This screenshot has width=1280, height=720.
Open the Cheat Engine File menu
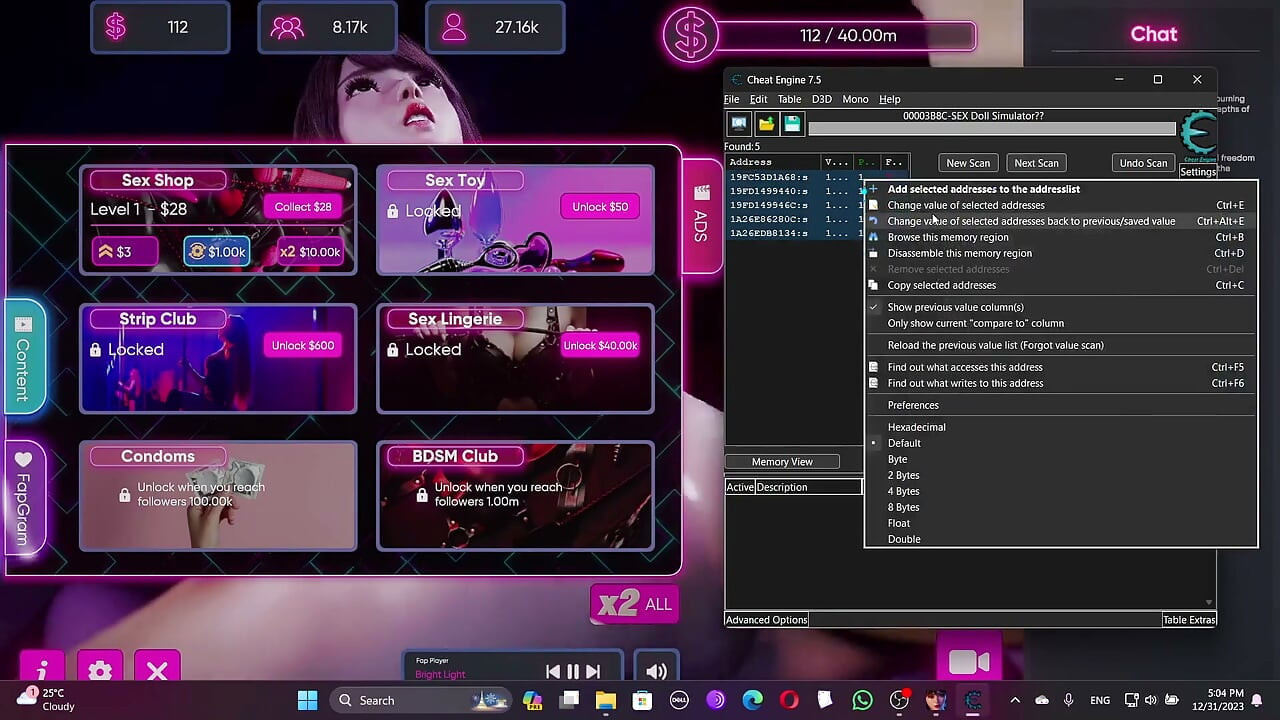tap(732, 99)
